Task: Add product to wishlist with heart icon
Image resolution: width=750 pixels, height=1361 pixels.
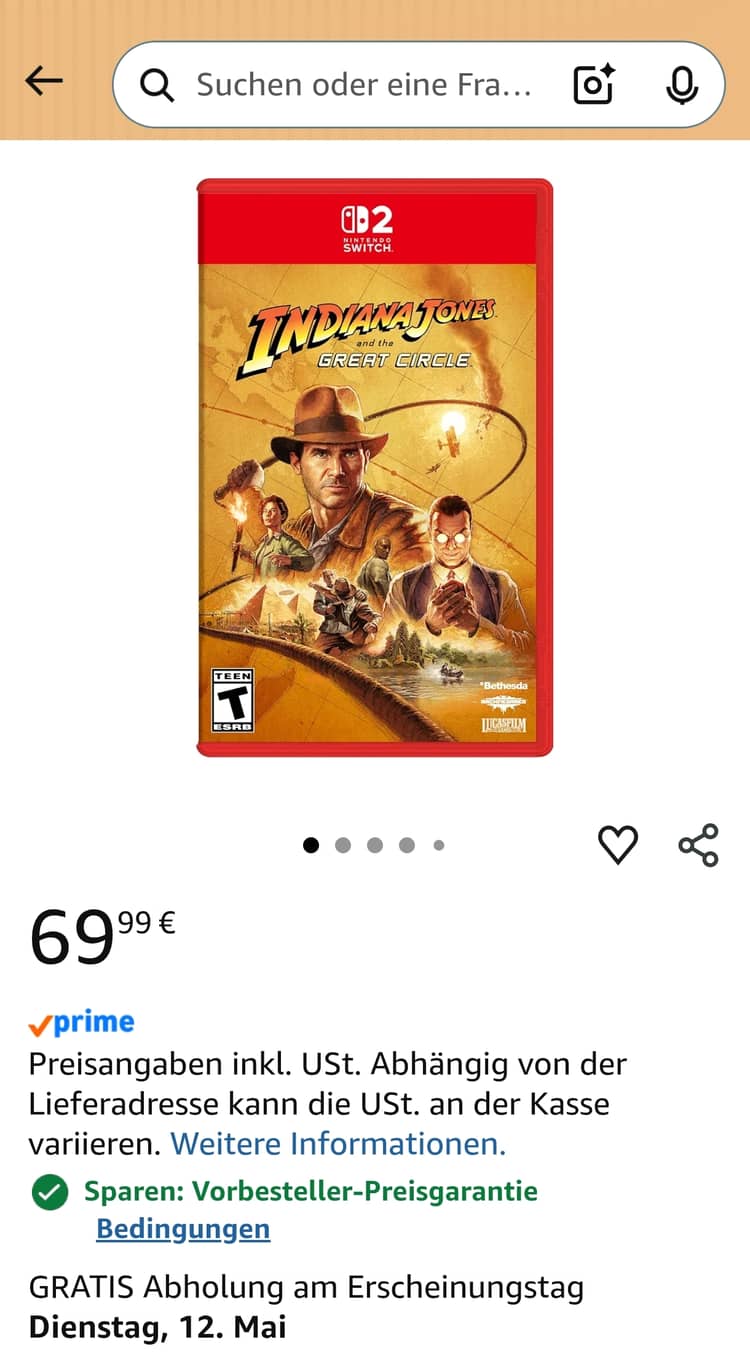Action: 618,846
